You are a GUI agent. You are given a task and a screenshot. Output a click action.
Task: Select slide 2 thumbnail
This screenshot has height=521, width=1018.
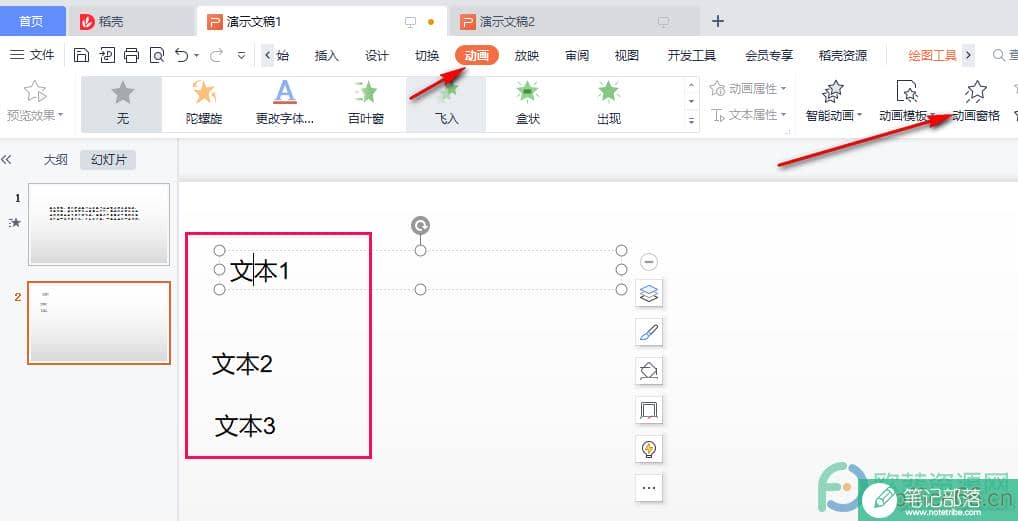tap(99, 323)
